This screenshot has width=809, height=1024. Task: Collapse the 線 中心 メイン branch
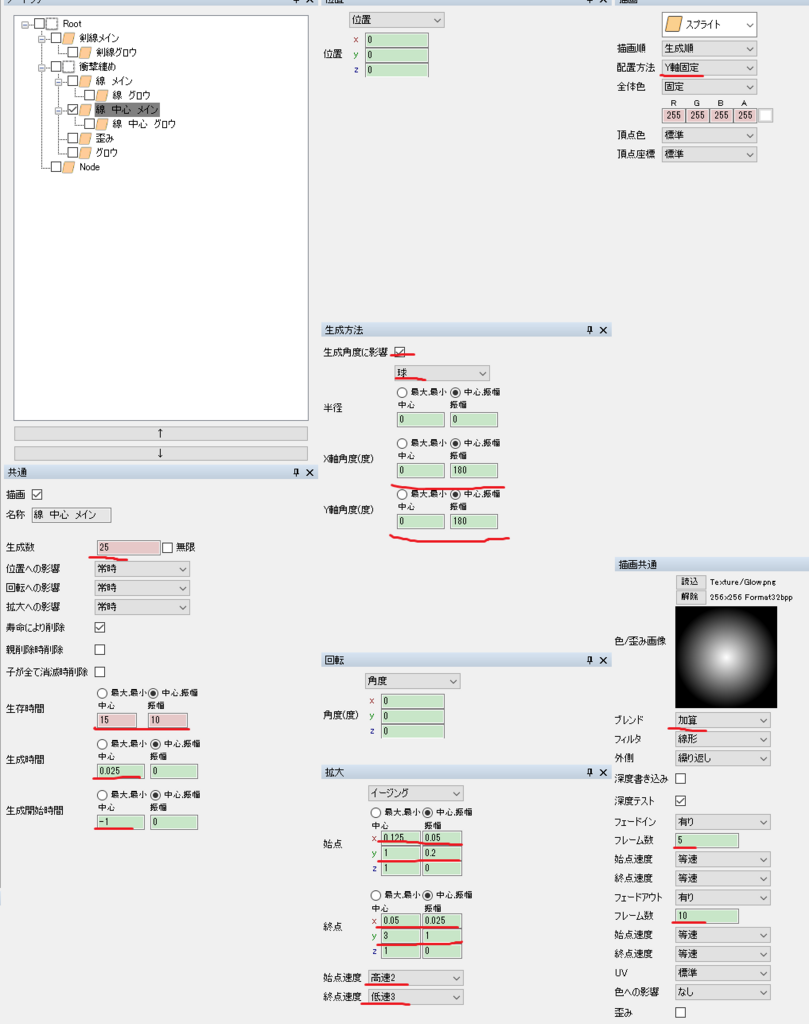coord(59,110)
